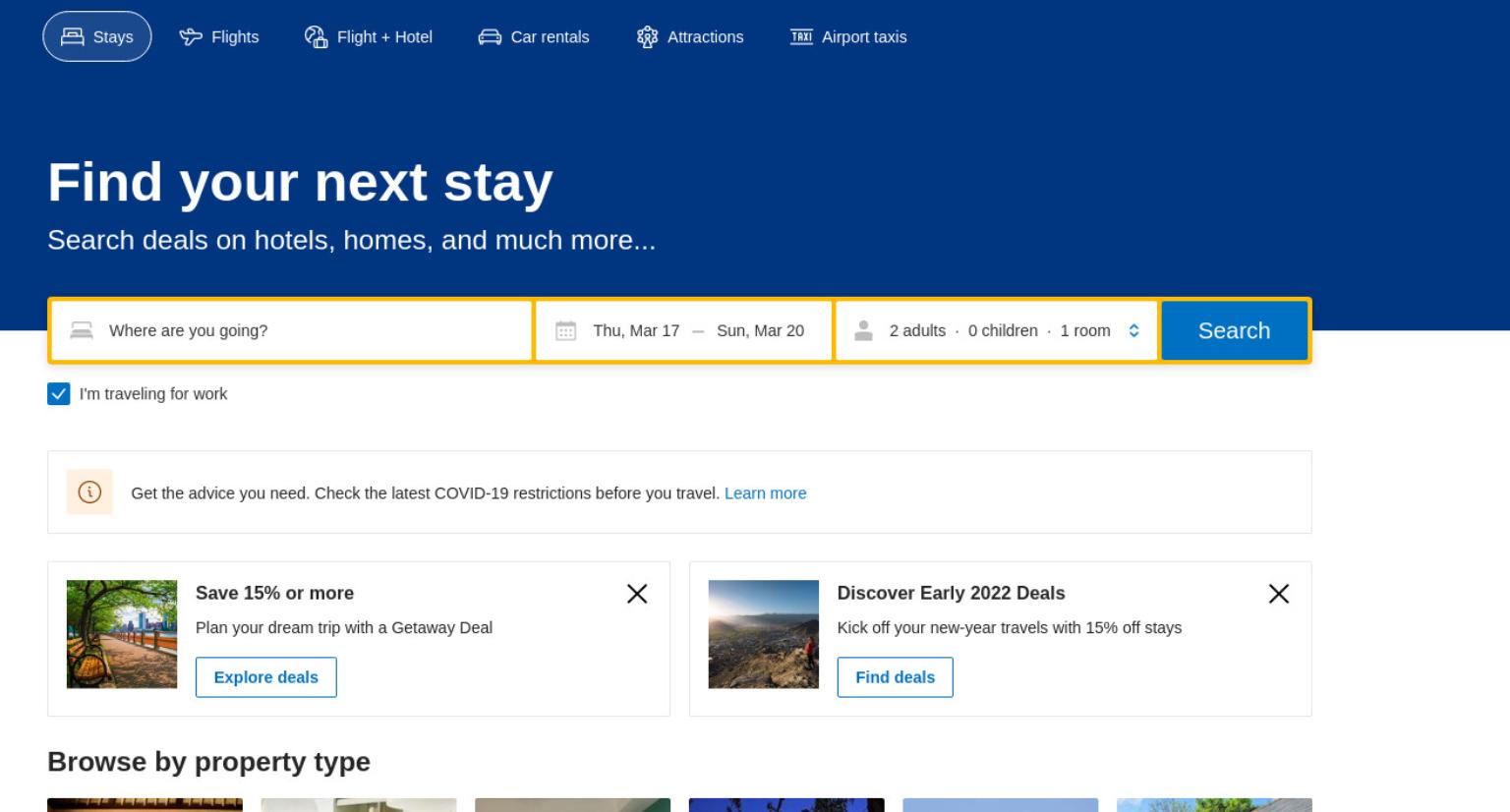Select the Stays tab
This screenshot has height=812, width=1510.
(x=97, y=37)
